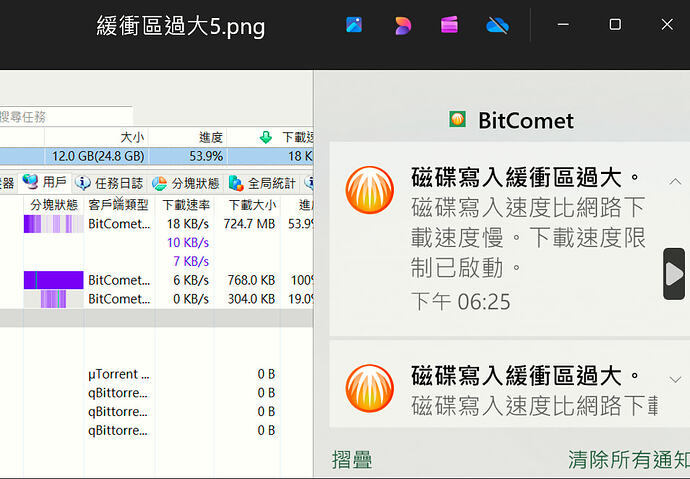This screenshot has height=479, width=690.
Task: Click the first notification title 磁碟寫入緩衝區過大
Action: point(525,178)
